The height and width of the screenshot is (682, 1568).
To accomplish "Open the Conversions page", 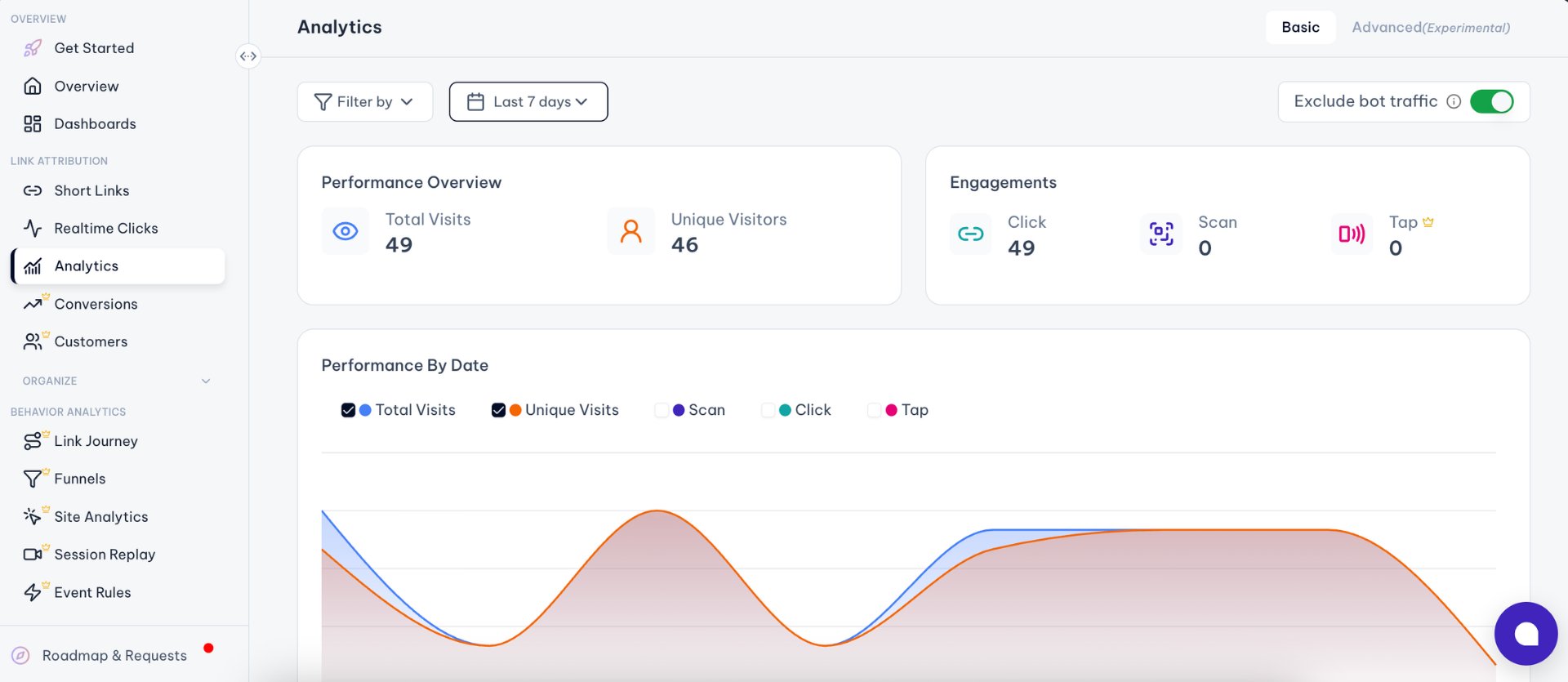I will 96,304.
